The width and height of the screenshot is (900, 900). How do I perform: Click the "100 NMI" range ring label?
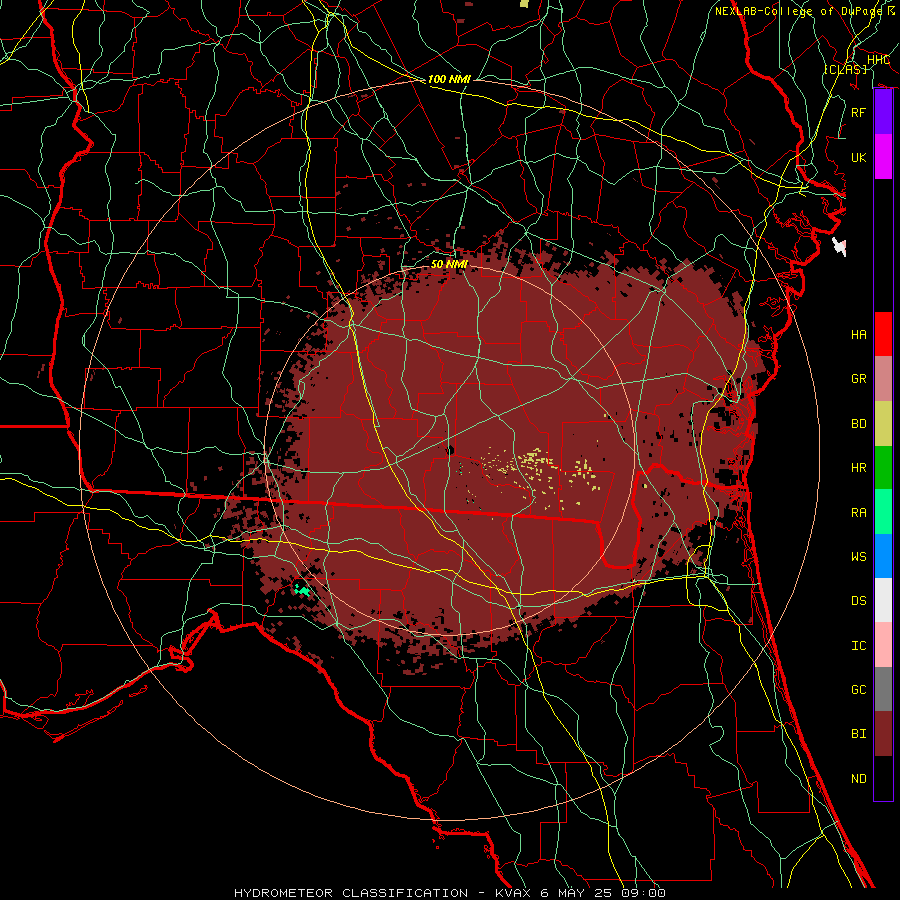click(x=449, y=79)
